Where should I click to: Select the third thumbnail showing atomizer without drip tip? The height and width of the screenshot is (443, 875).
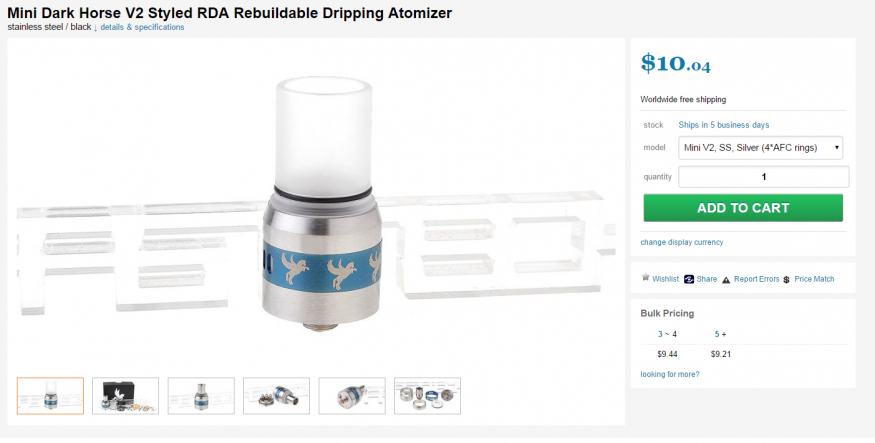click(201, 396)
